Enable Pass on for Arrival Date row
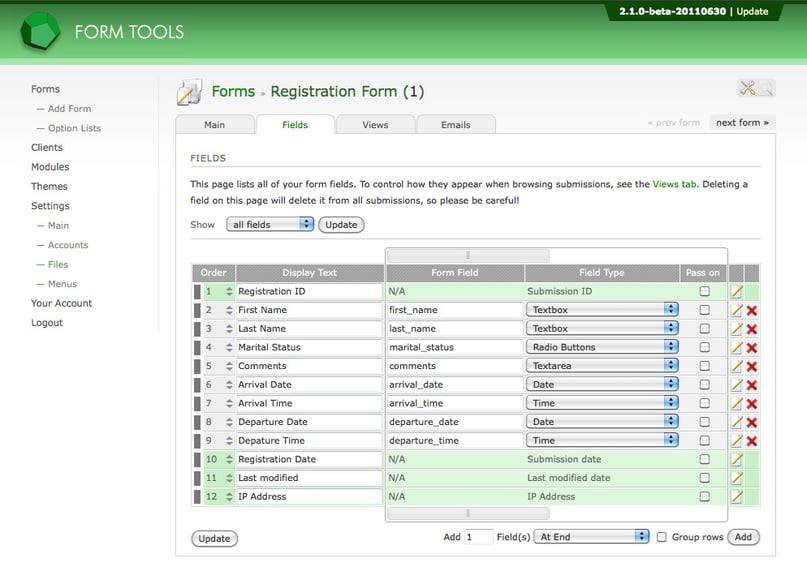This screenshot has width=807, height=567. [704, 385]
